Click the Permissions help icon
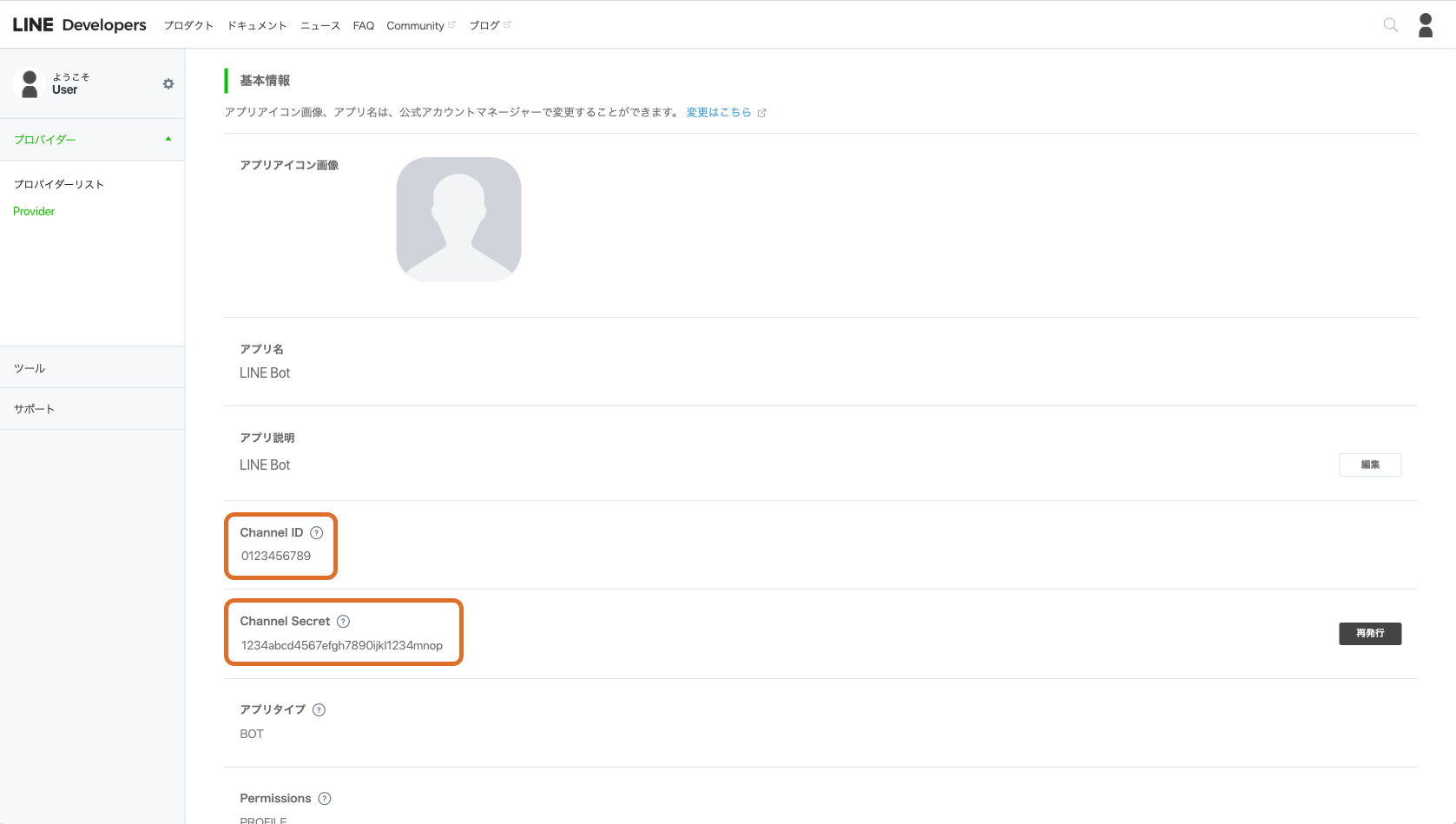The width and height of the screenshot is (1456, 824). (x=325, y=799)
